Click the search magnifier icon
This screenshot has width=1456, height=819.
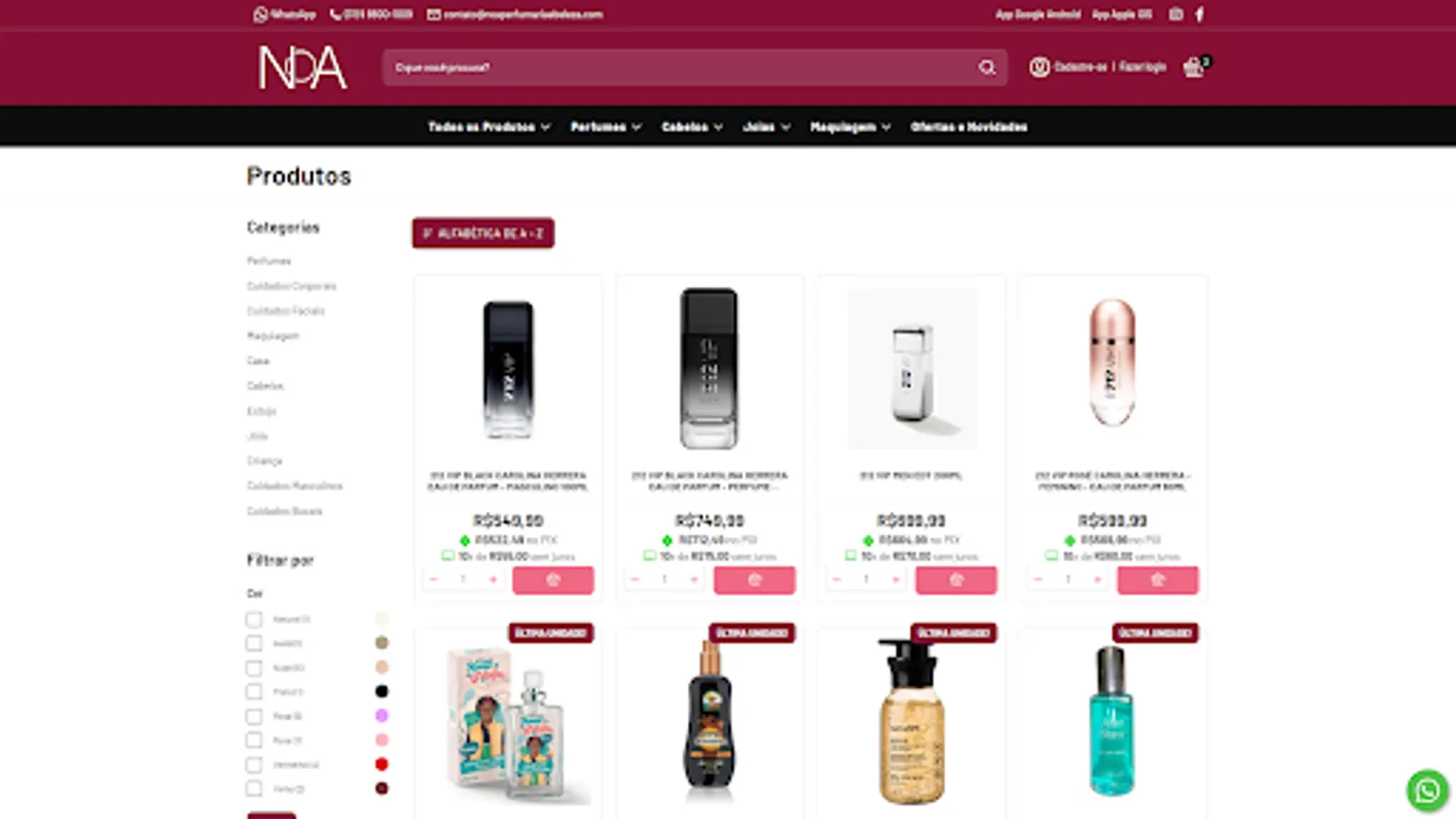click(986, 67)
